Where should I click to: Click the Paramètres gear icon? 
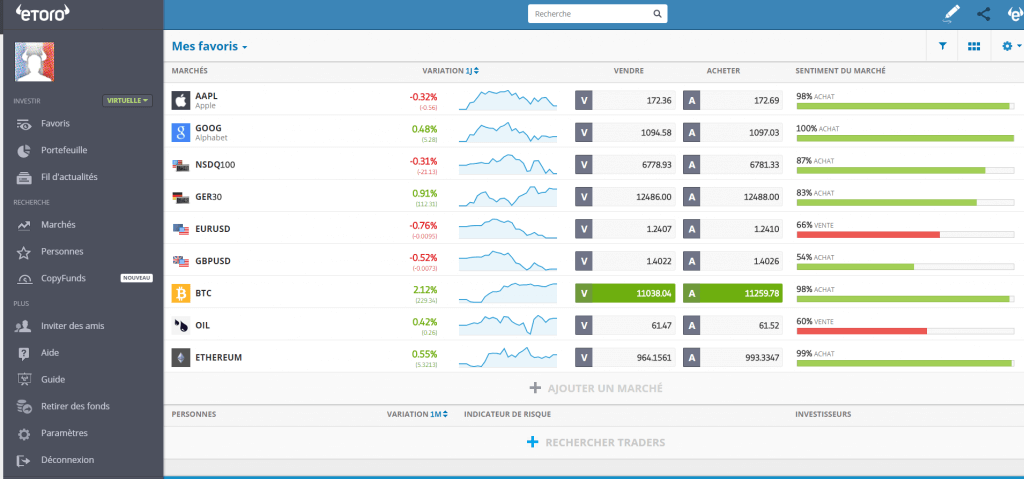tap(24, 434)
